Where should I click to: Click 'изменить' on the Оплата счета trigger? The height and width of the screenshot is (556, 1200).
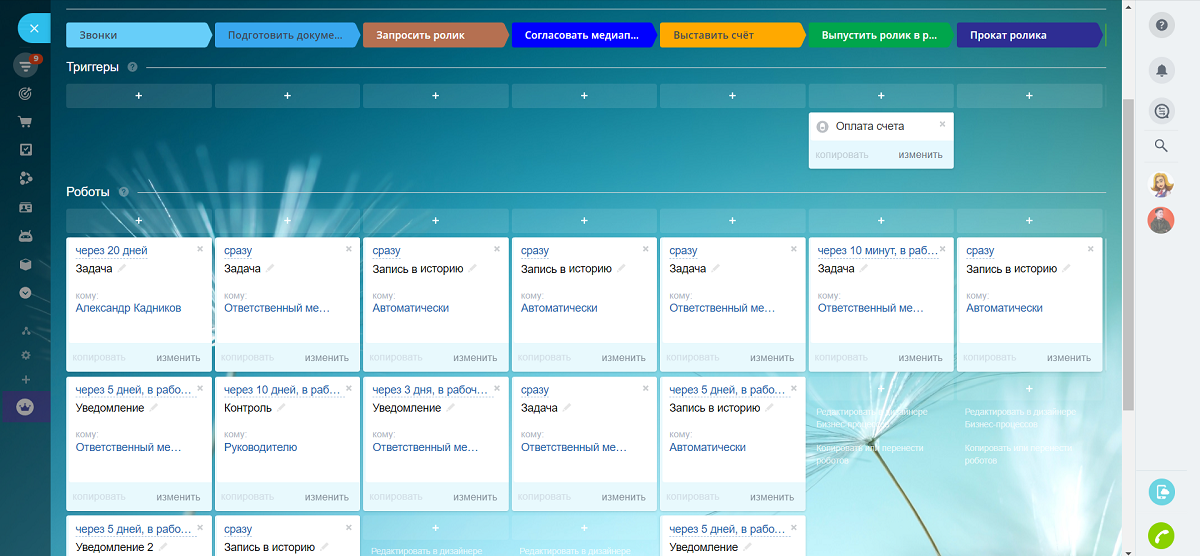pos(920,155)
